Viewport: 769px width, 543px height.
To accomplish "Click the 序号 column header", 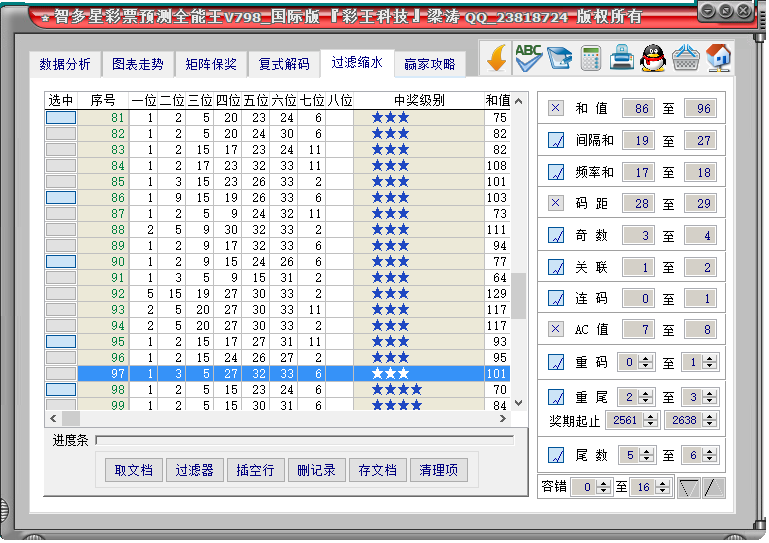I will (x=103, y=101).
